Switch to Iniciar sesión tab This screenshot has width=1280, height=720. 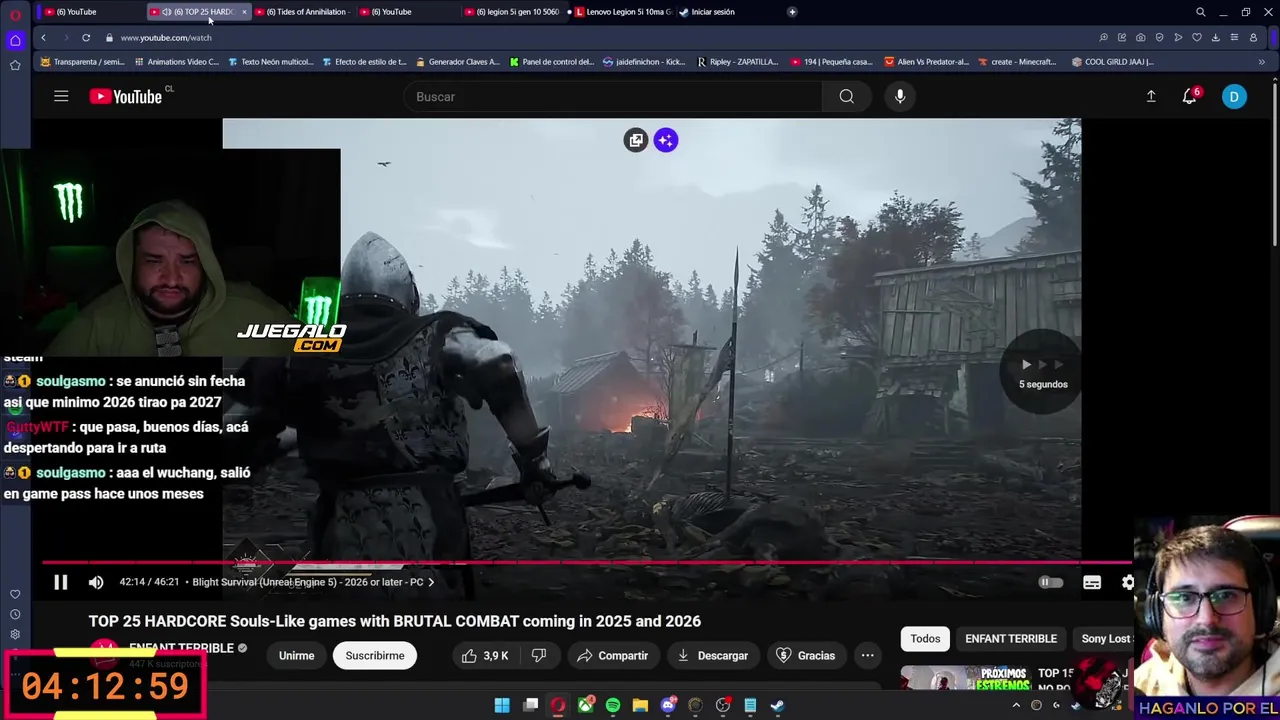(x=710, y=12)
